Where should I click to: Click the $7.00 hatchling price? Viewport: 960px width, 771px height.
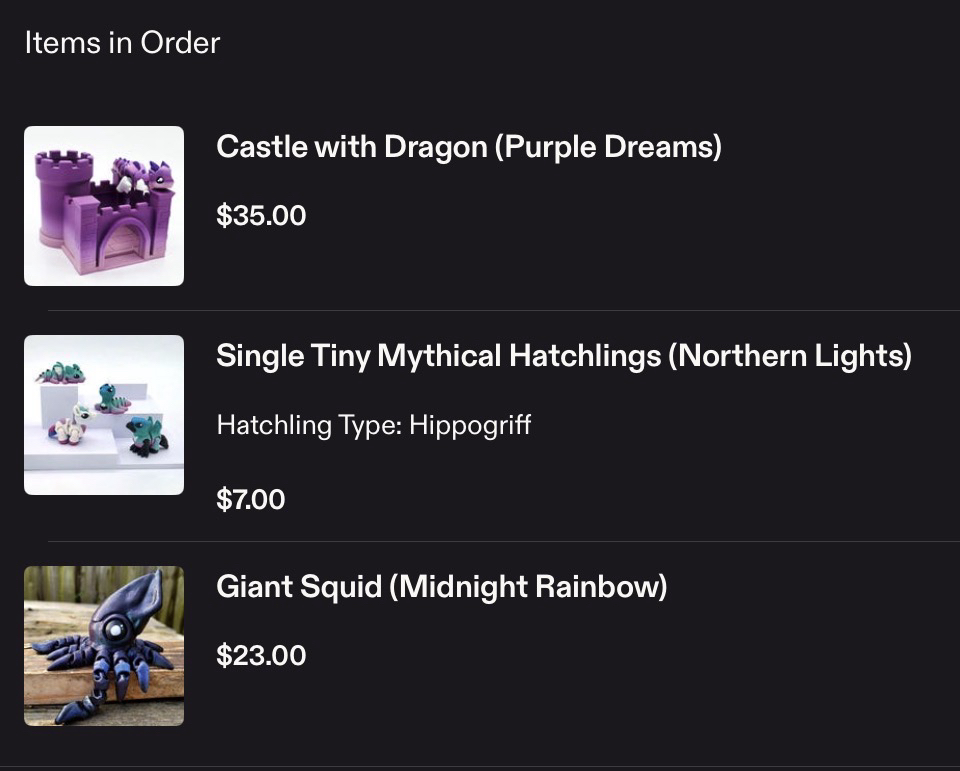click(x=250, y=498)
